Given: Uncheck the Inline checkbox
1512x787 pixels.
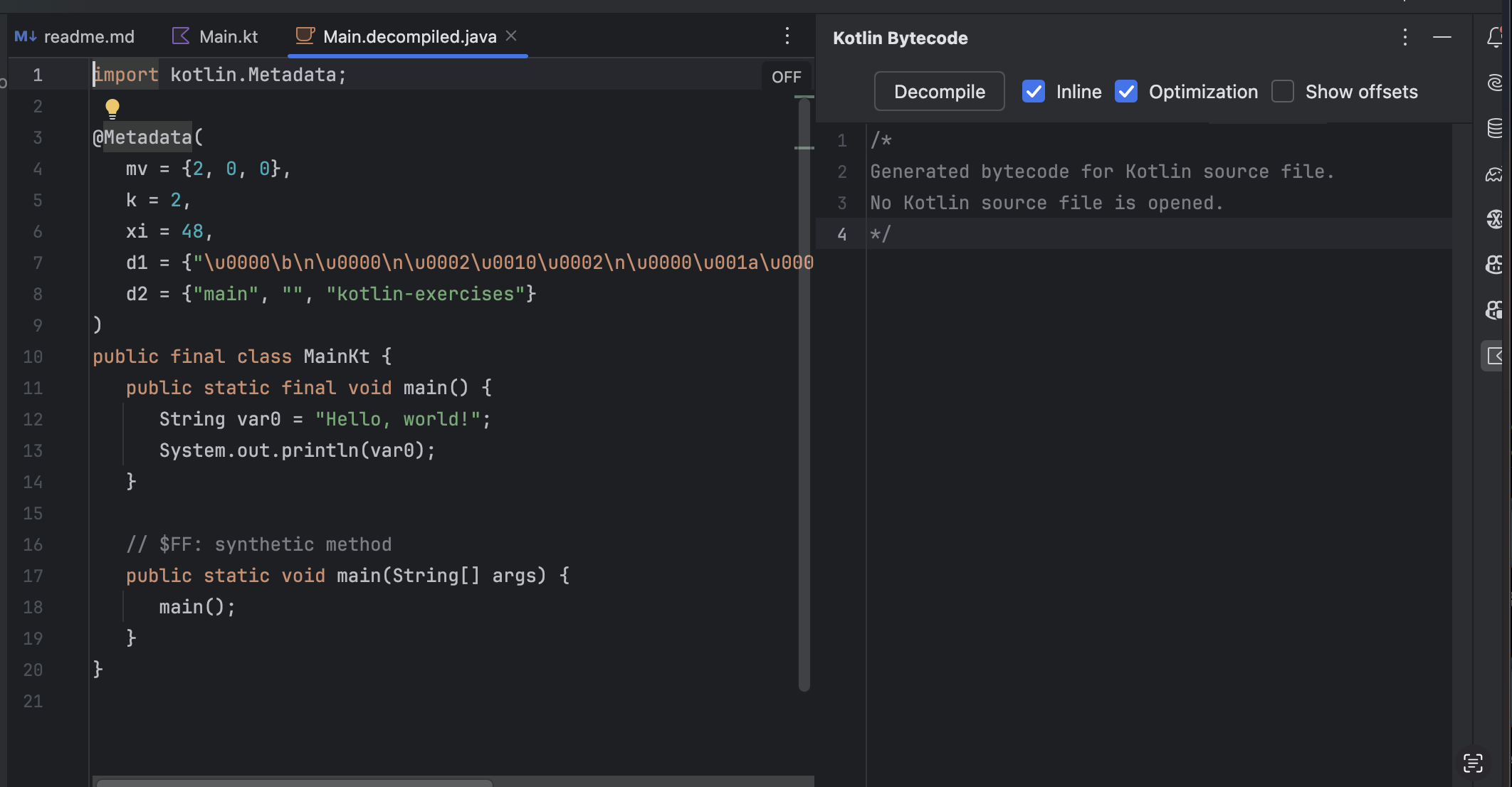Looking at the screenshot, I should [x=1034, y=92].
